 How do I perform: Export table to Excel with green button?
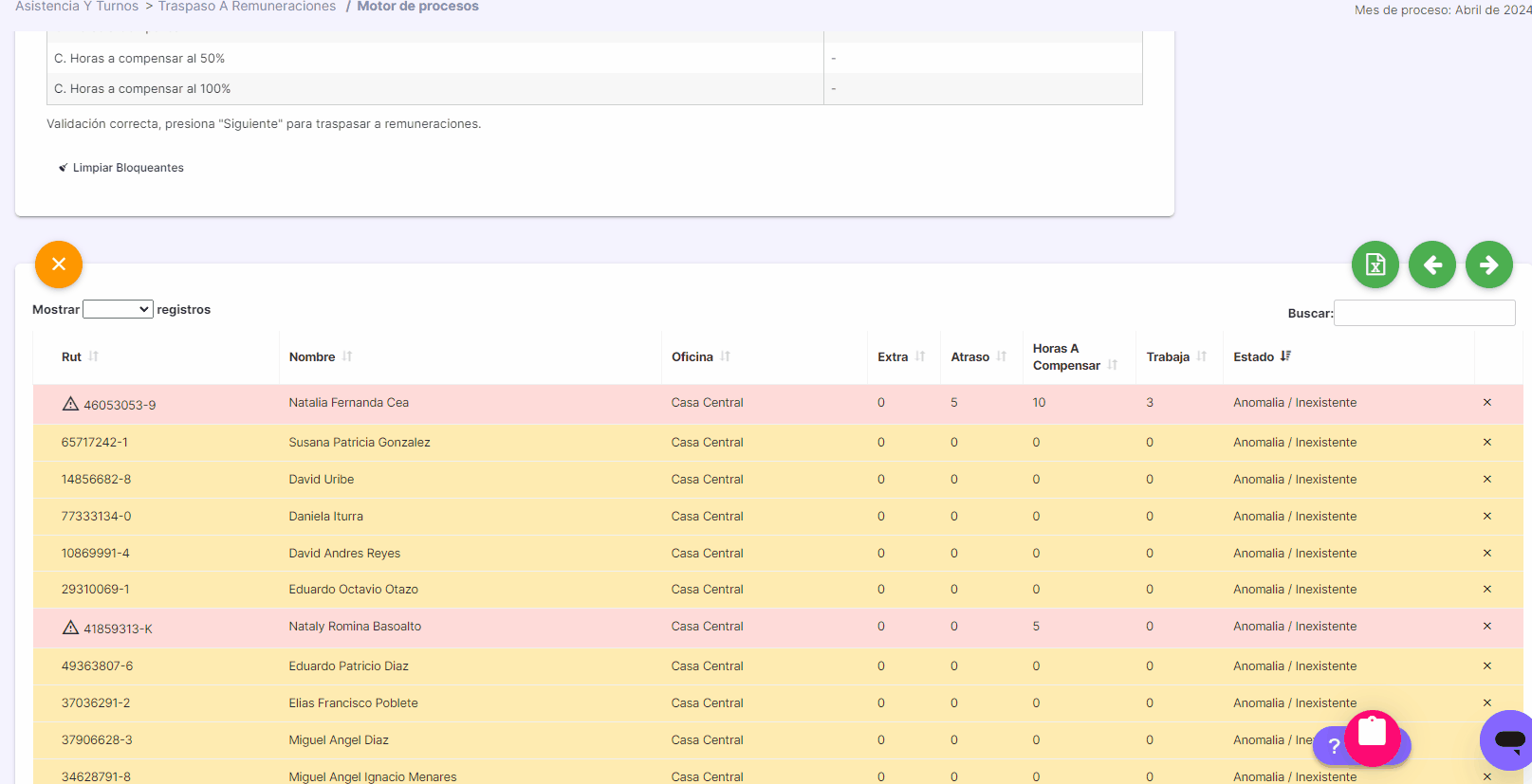[1375, 264]
